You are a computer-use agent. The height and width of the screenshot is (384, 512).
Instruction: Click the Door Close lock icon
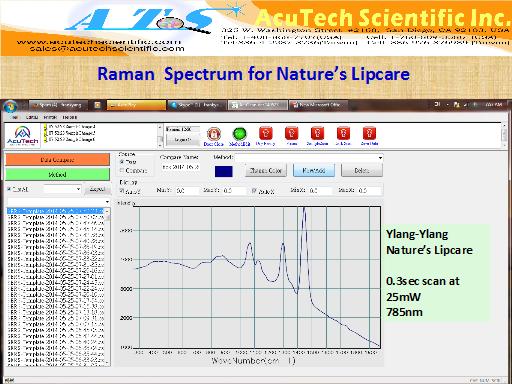tap(213, 134)
